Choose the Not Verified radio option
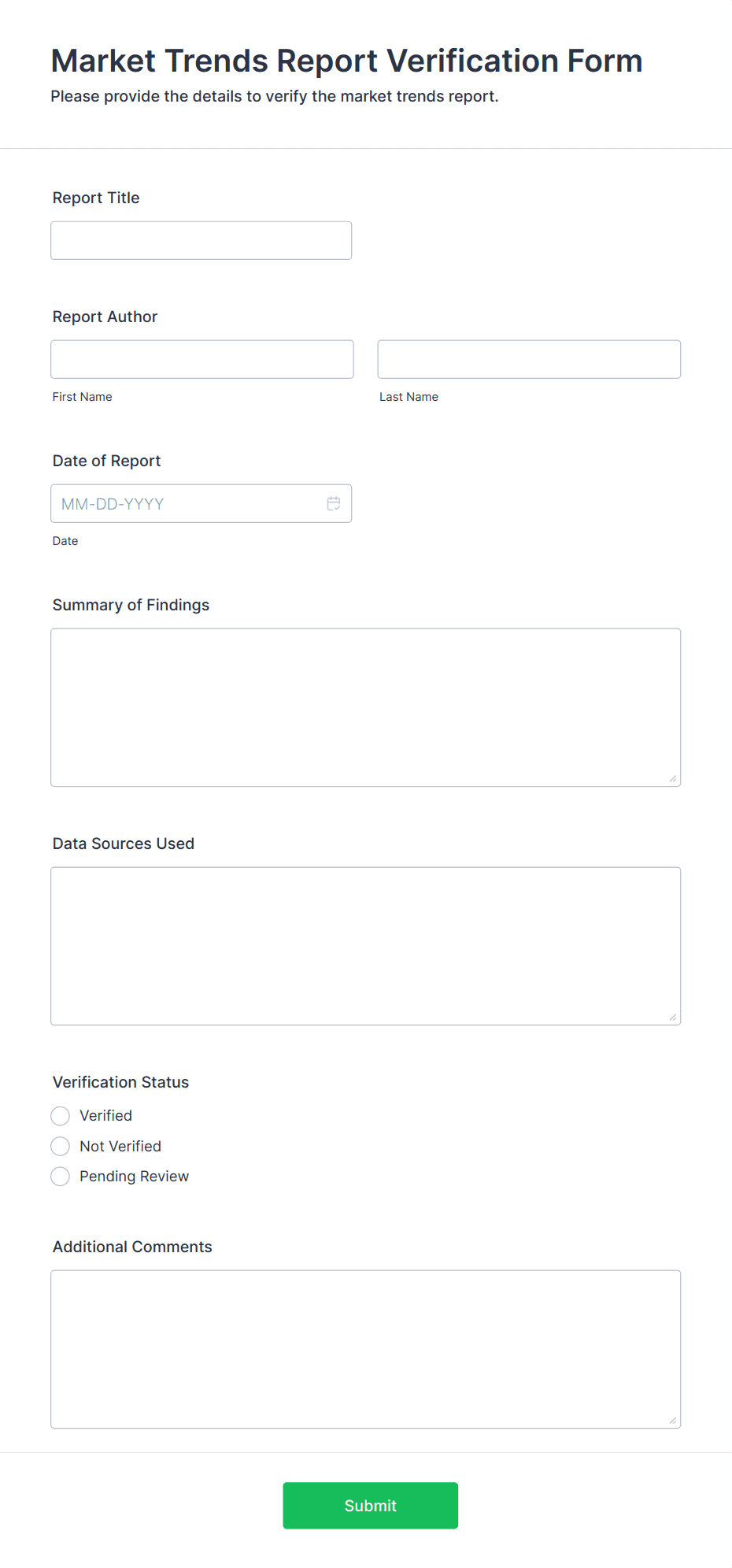The image size is (732, 1568). (61, 1146)
